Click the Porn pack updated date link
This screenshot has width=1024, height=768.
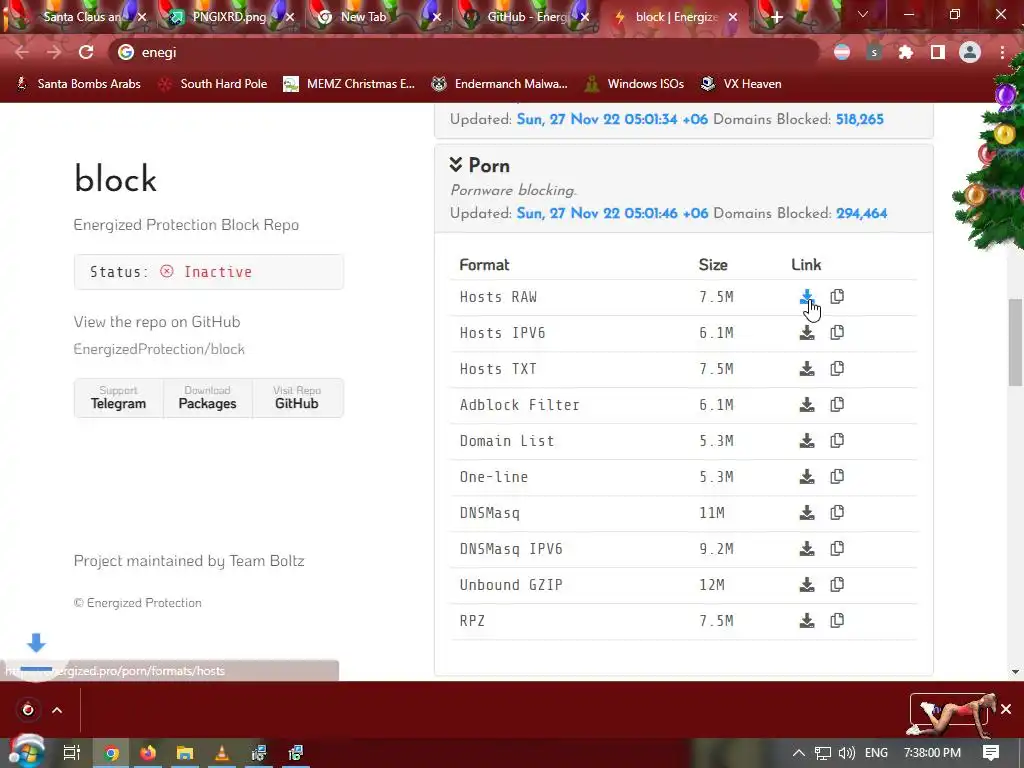click(613, 213)
